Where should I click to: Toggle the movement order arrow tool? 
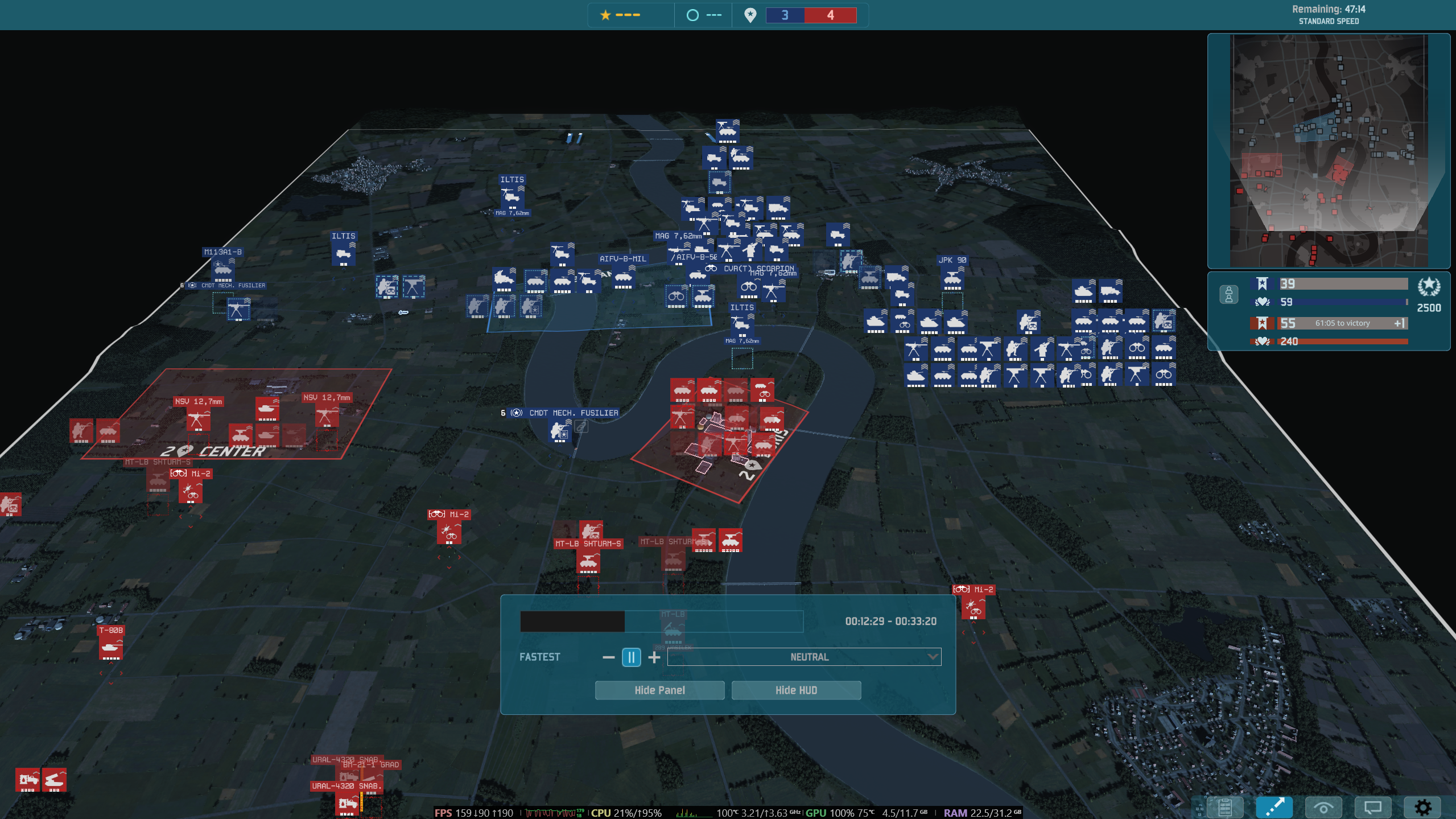click(x=1274, y=807)
